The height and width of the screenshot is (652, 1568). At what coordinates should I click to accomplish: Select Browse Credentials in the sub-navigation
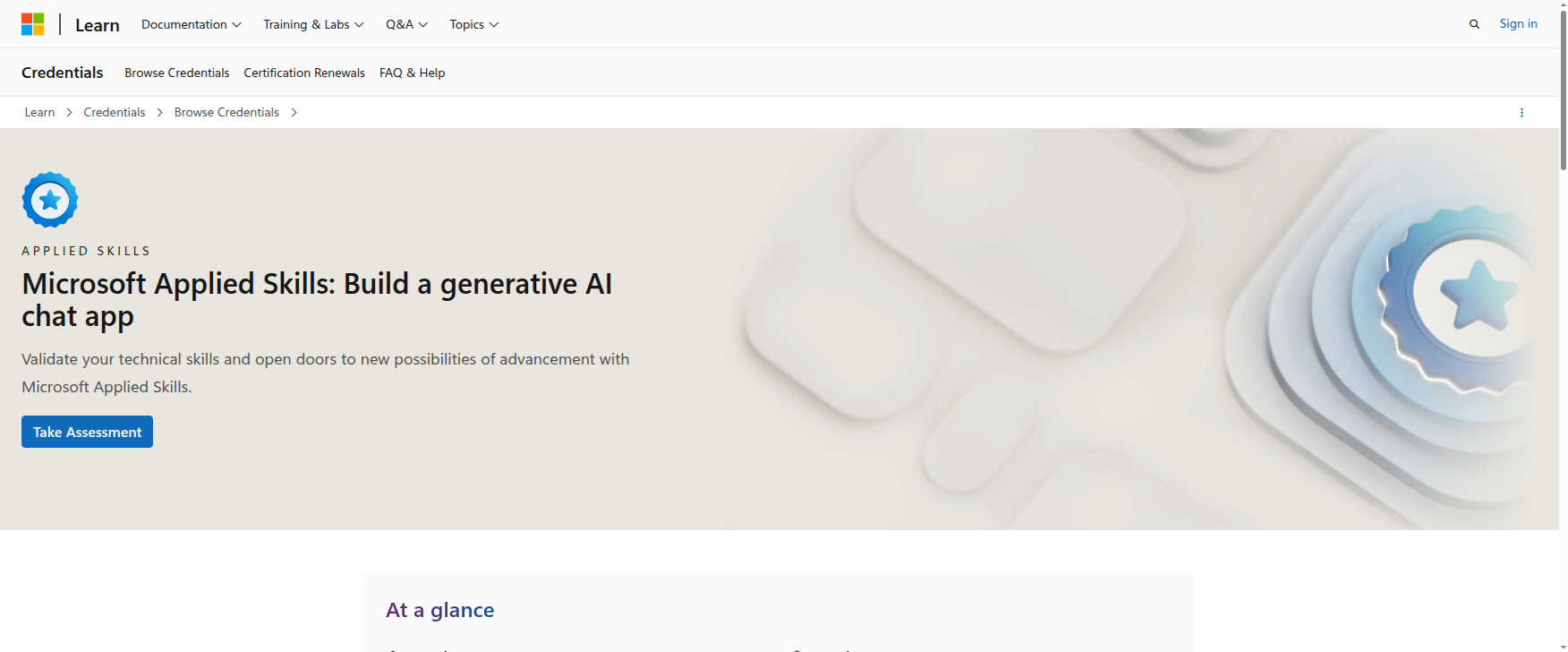coord(177,73)
